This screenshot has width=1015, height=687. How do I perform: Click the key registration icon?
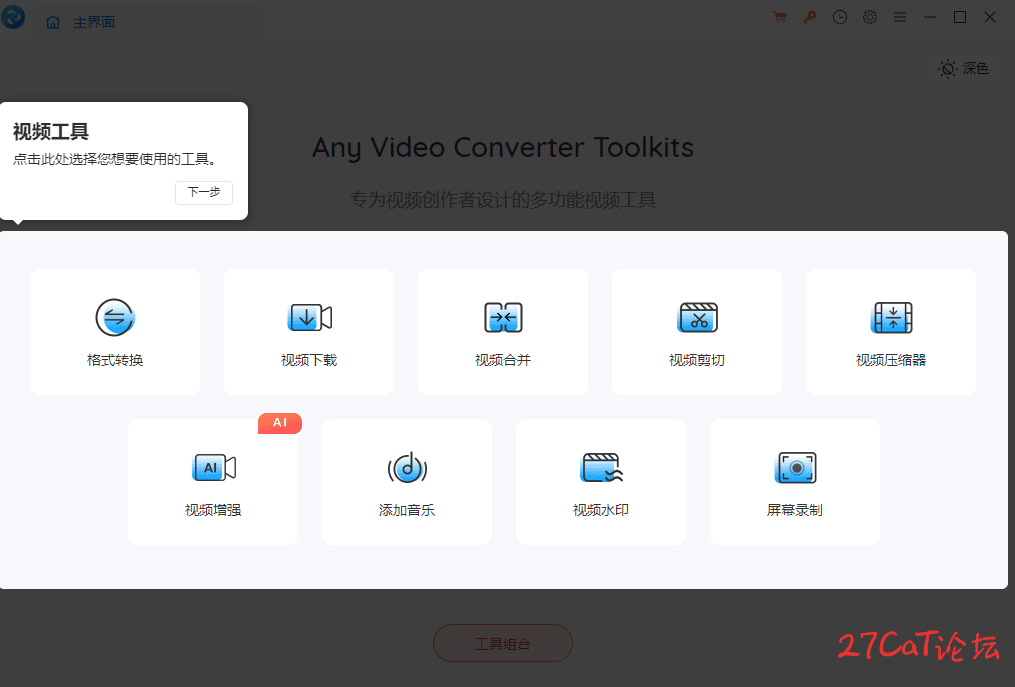[810, 17]
